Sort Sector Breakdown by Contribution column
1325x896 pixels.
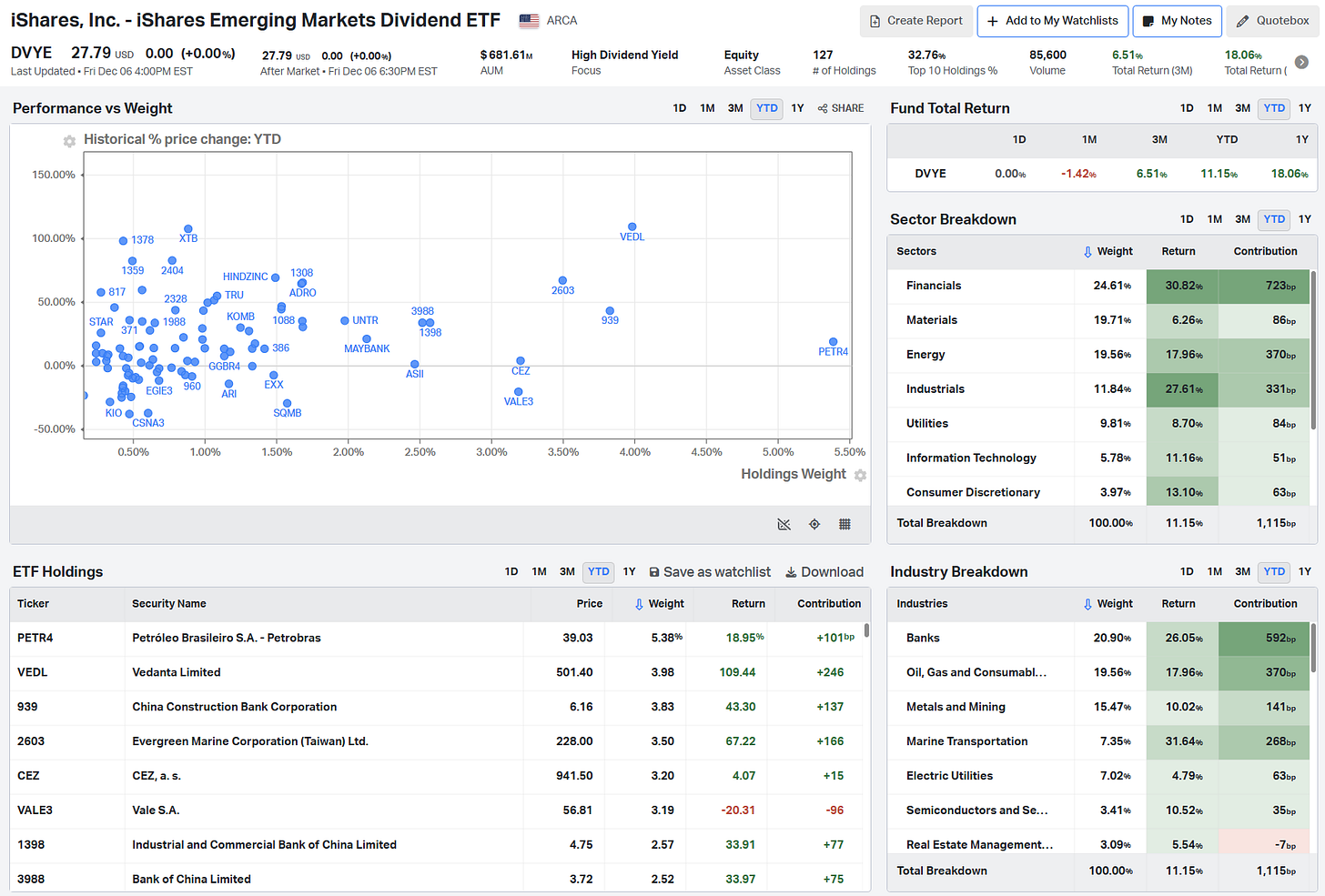tap(1265, 252)
